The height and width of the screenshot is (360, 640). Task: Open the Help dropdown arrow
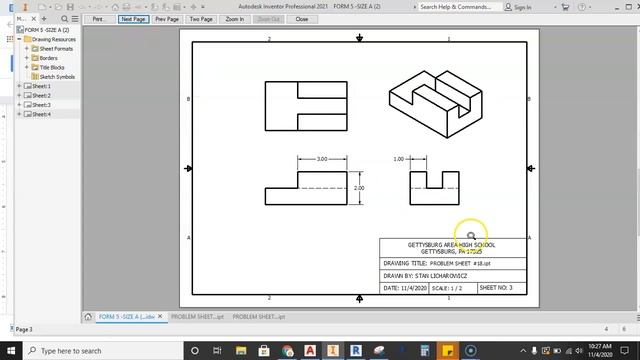(x=590, y=7)
